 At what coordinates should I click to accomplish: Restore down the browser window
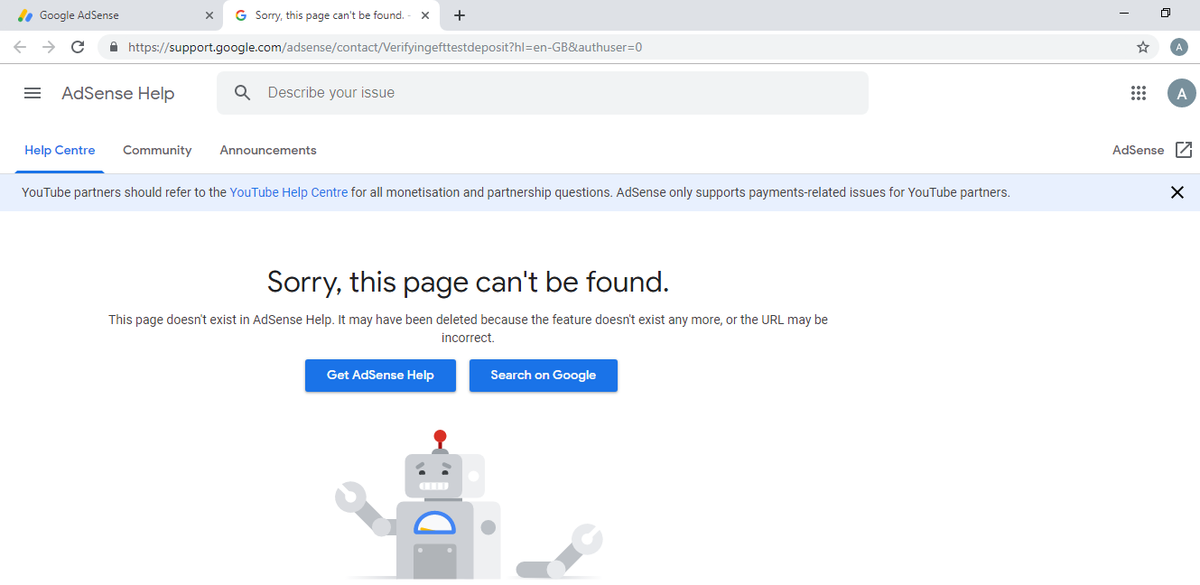[1165, 14]
